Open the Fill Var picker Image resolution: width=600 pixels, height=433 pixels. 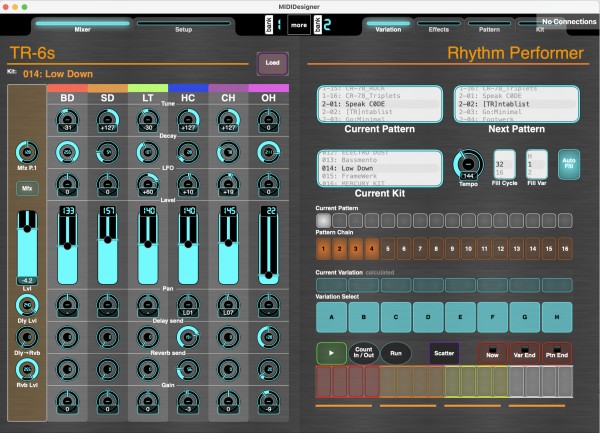(536, 164)
